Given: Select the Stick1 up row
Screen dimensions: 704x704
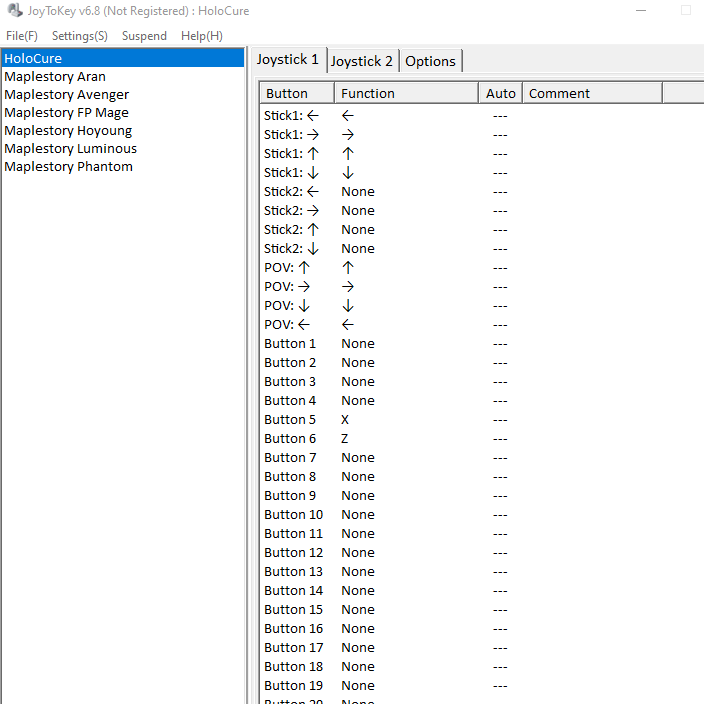Looking at the screenshot, I should pyautogui.click(x=480, y=154).
